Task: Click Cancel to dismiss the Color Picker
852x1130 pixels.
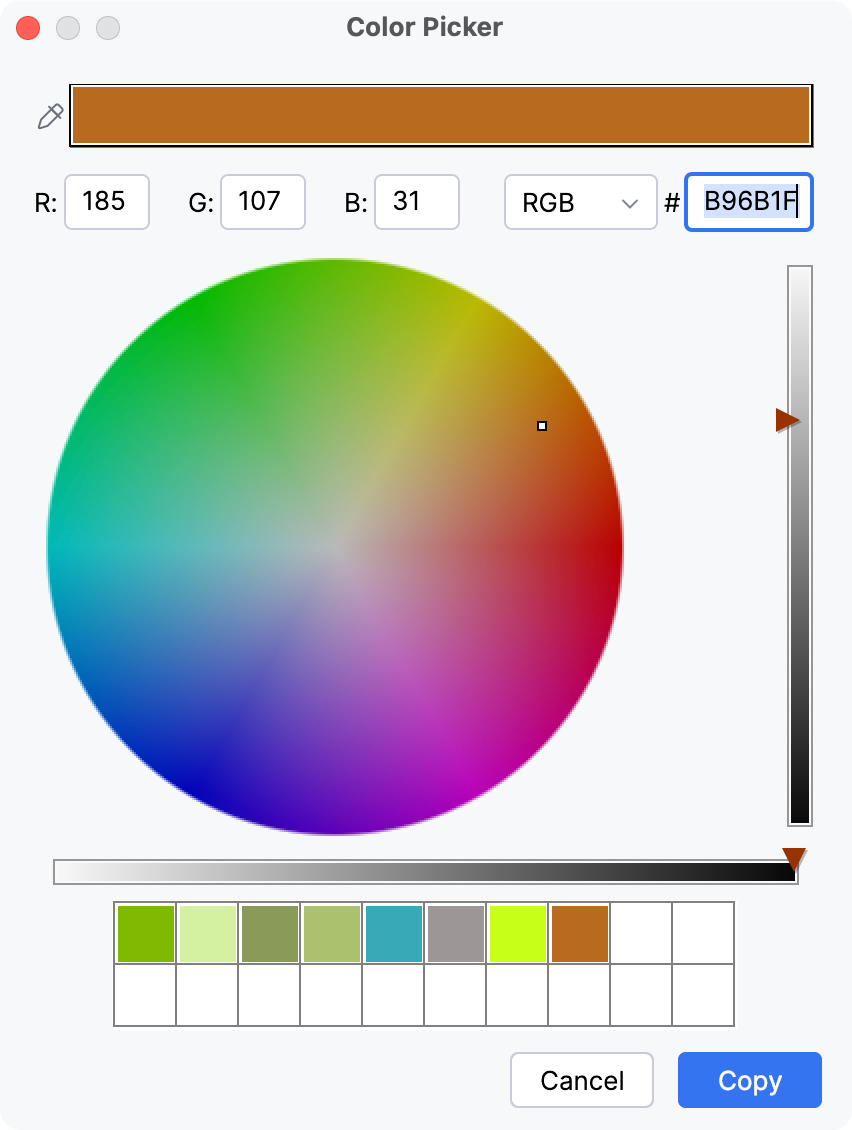Action: coord(581,1080)
